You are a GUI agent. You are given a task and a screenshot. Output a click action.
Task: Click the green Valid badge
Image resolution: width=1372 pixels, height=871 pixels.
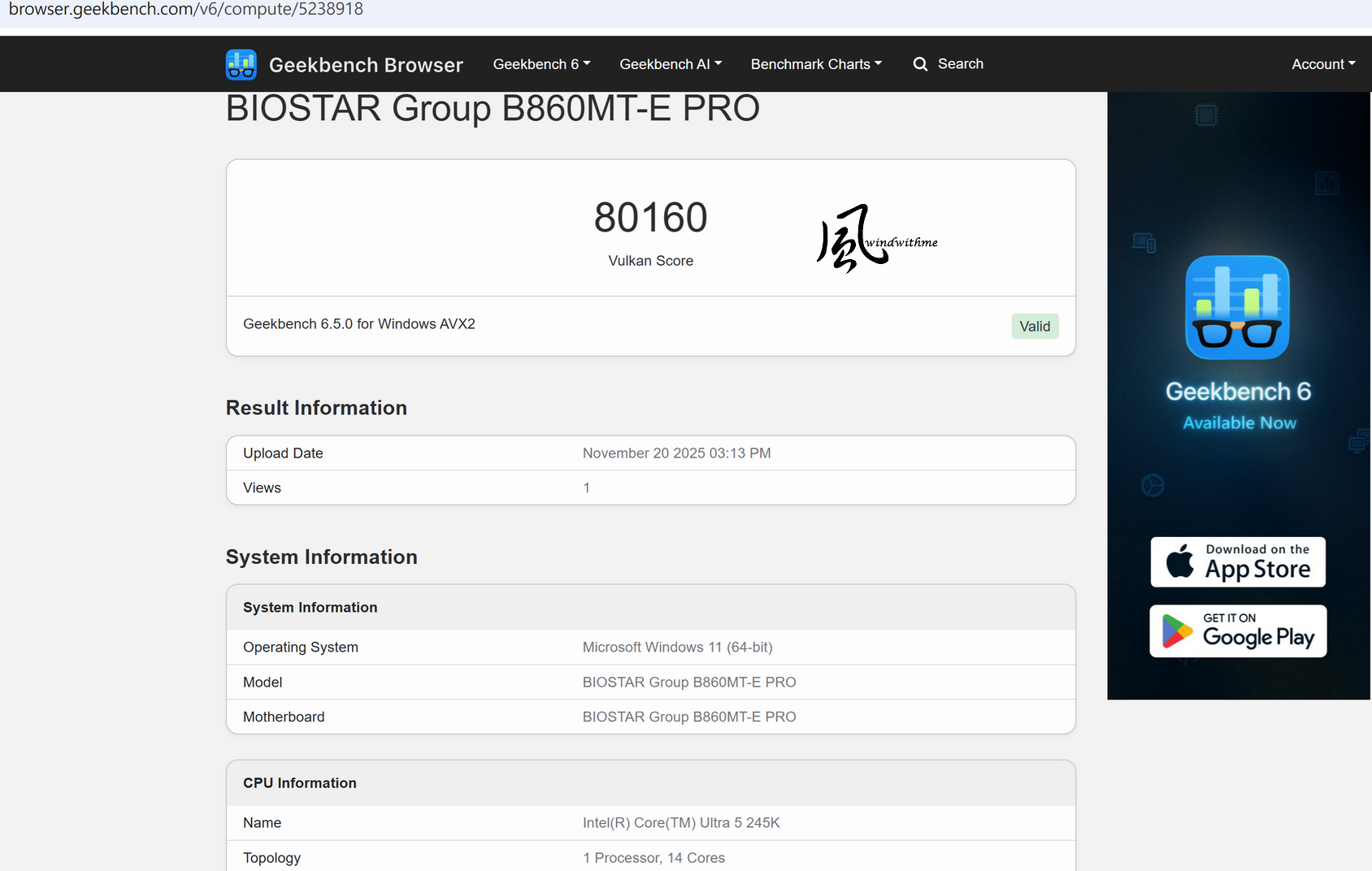coord(1035,326)
